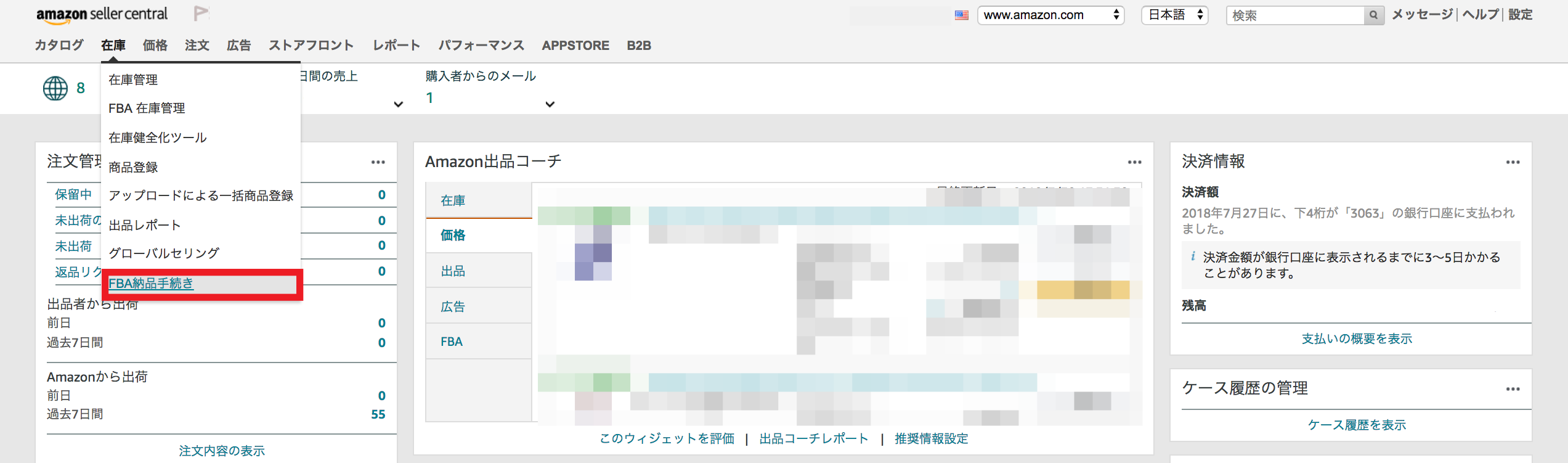Screen dimensions: 1568x463
Task: Click 注文内容の表示 link
Action: tap(222, 451)
